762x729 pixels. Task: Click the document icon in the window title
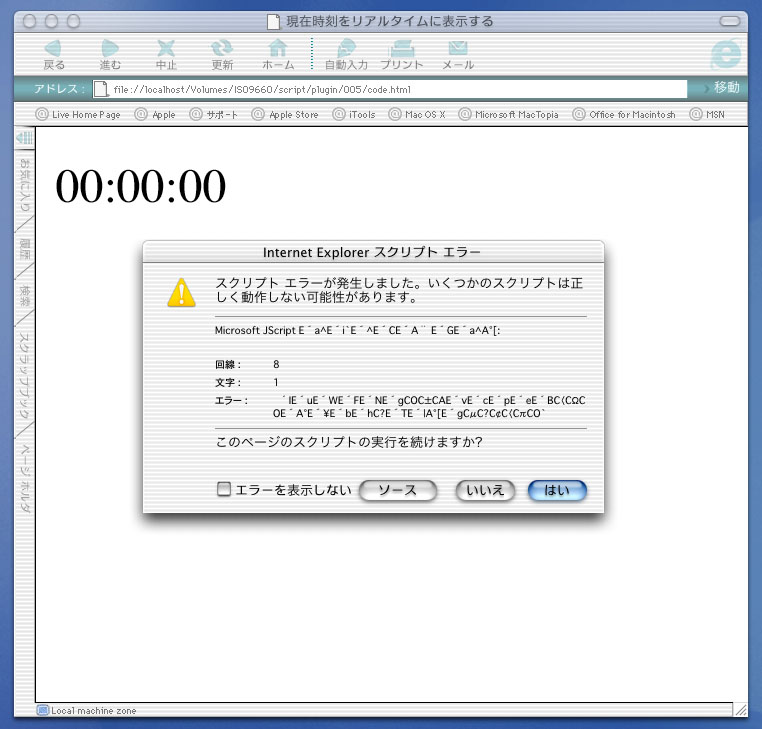(274, 21)
